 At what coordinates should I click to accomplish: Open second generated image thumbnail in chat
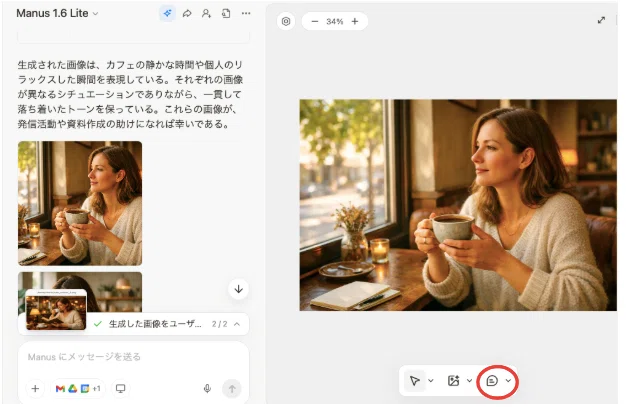click(114, 292)
